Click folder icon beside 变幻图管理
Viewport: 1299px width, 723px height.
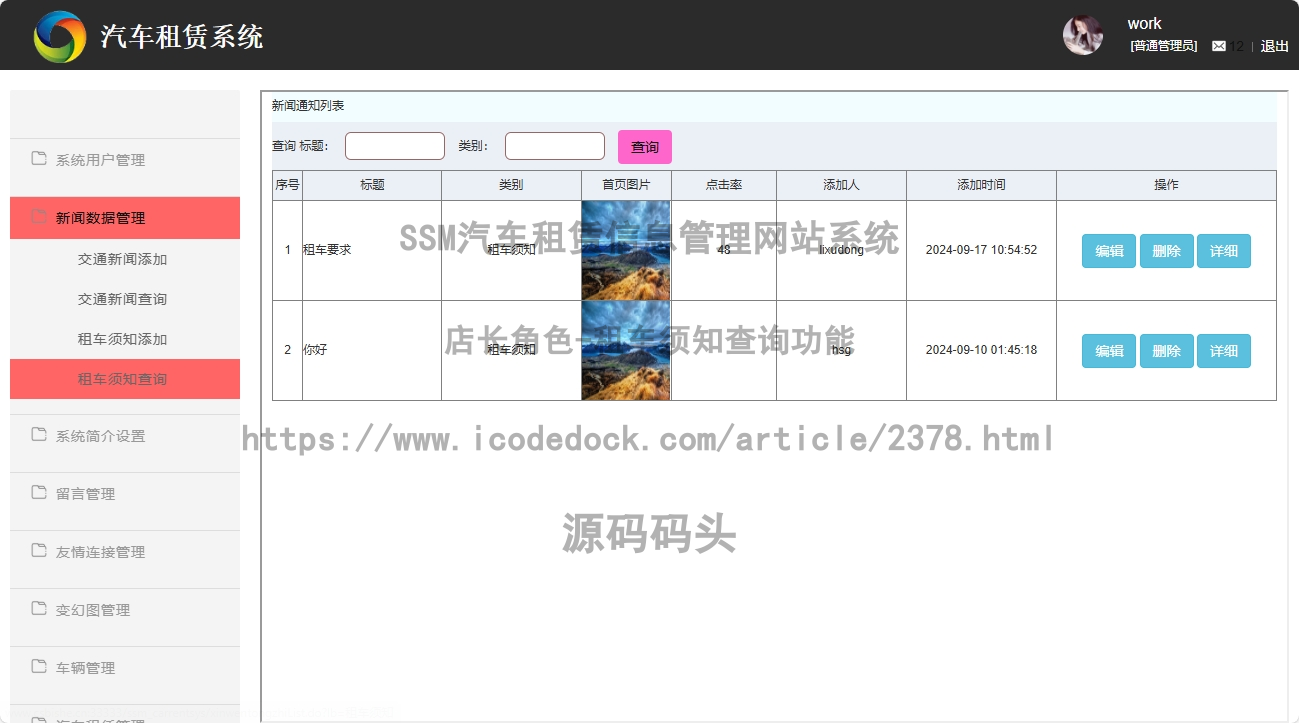[39, 608]
